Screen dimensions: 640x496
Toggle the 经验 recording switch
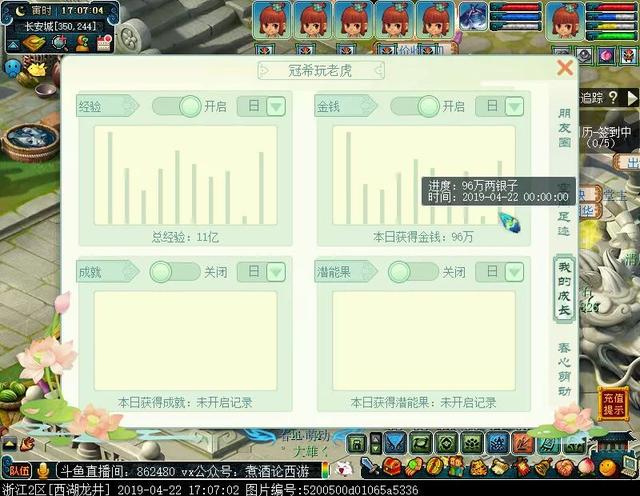pyautogui.click(x=177, y=107)
